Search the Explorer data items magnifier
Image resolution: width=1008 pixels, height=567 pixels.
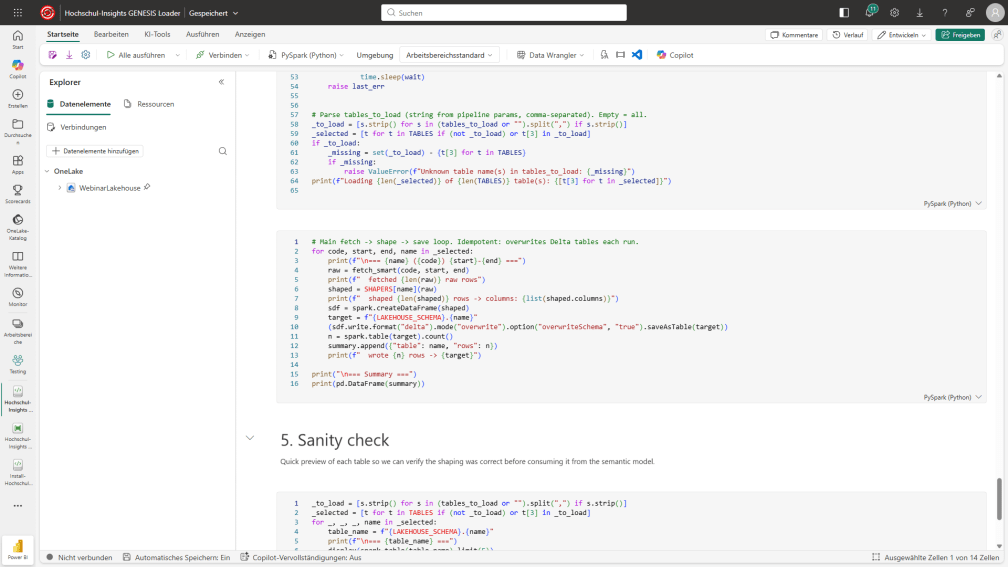(x=222, y=151)
